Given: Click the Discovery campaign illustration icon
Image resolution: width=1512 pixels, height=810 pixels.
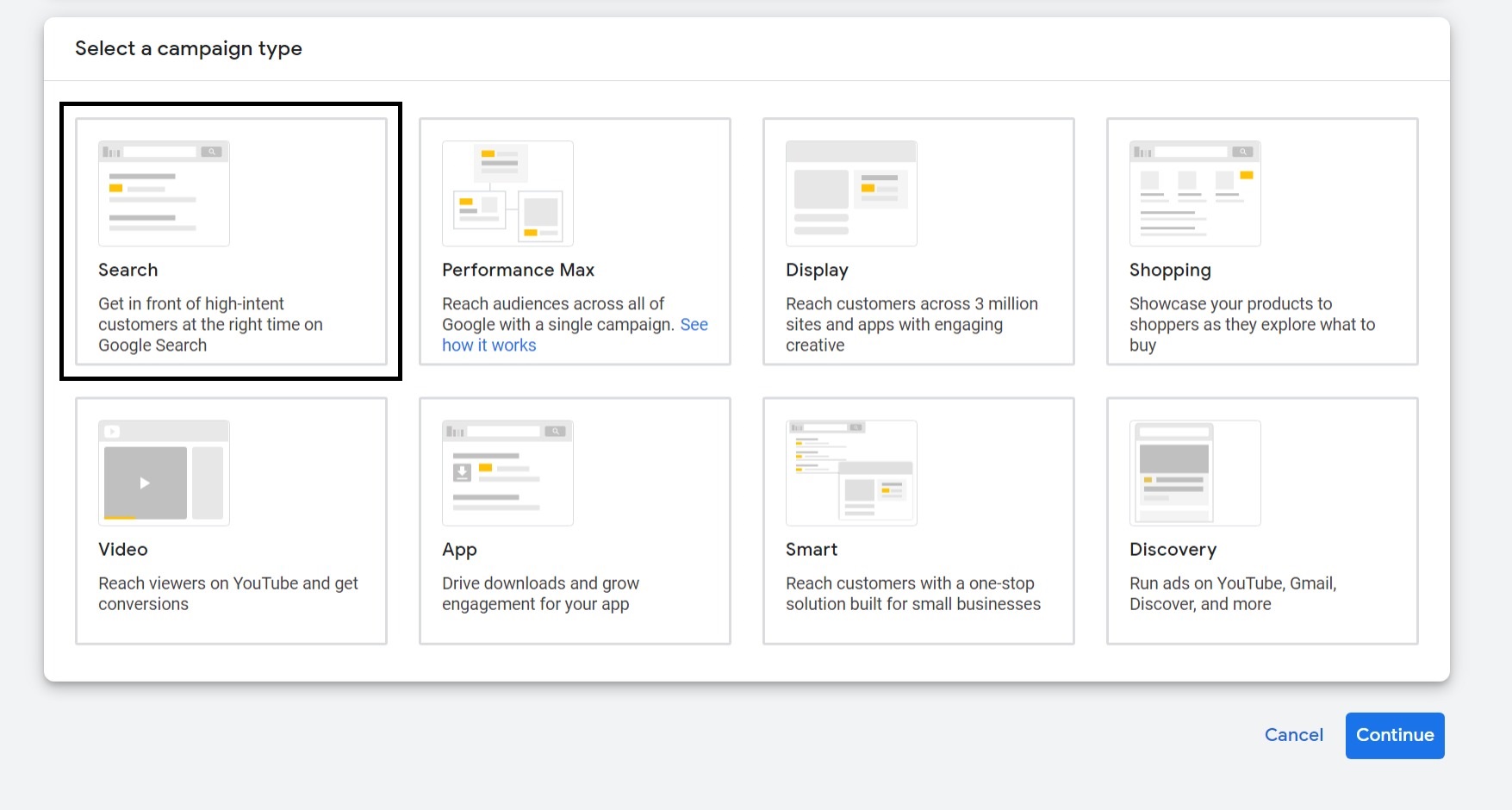Looking at the screenshot, I should [1195, 473].
